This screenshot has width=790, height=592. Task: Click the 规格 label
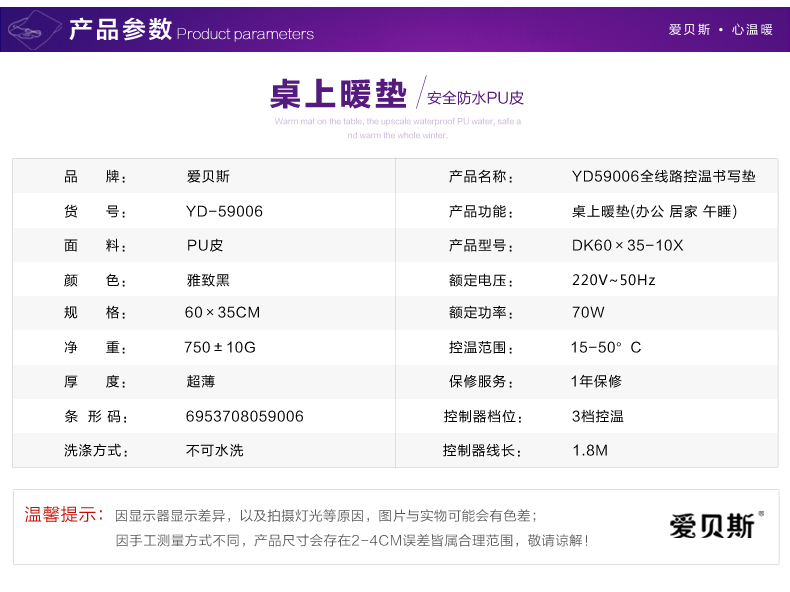(95, 312)
